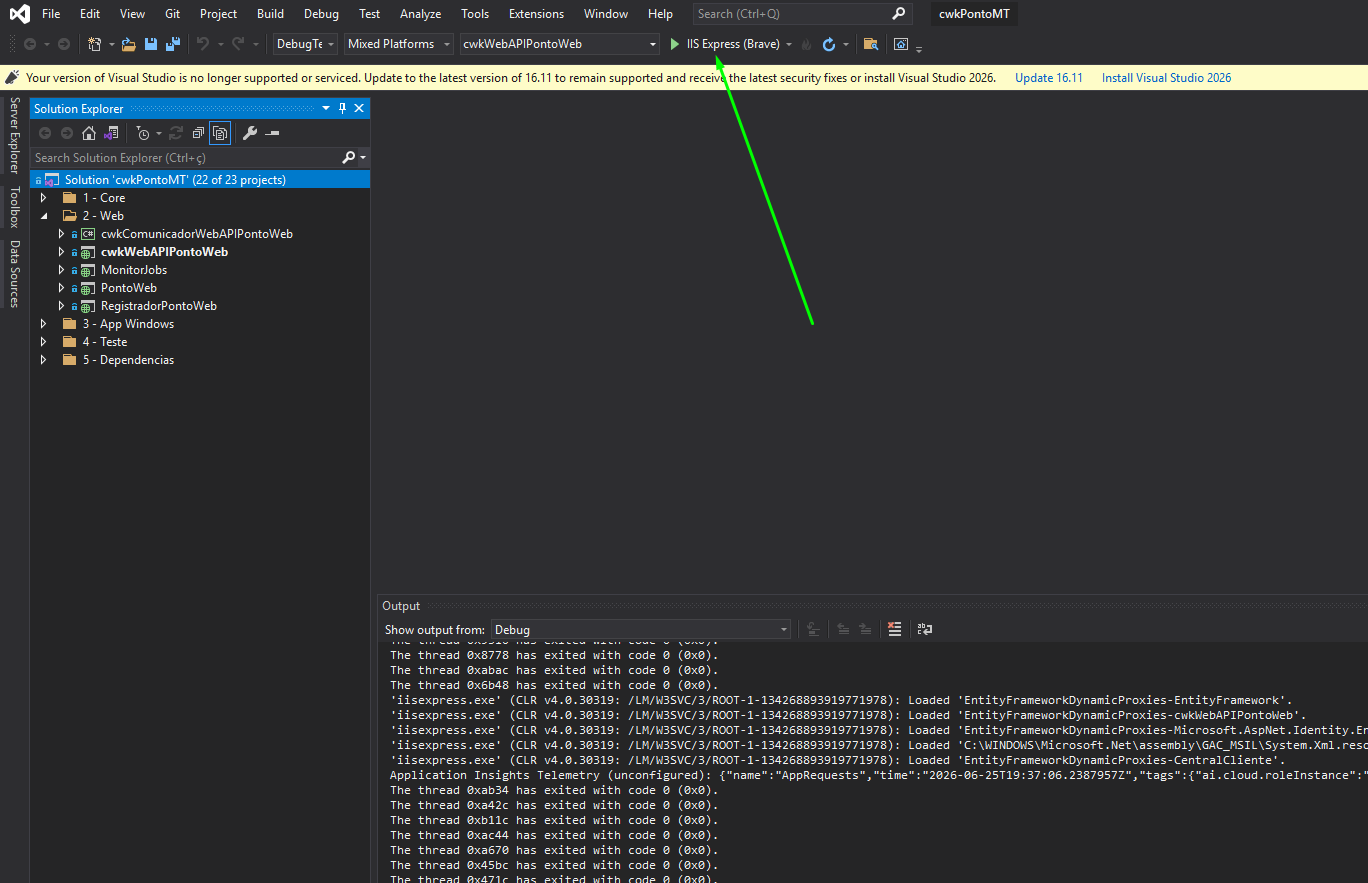
Task: Toggle Word Wrap in the Output window
Action: click(926, 629)
